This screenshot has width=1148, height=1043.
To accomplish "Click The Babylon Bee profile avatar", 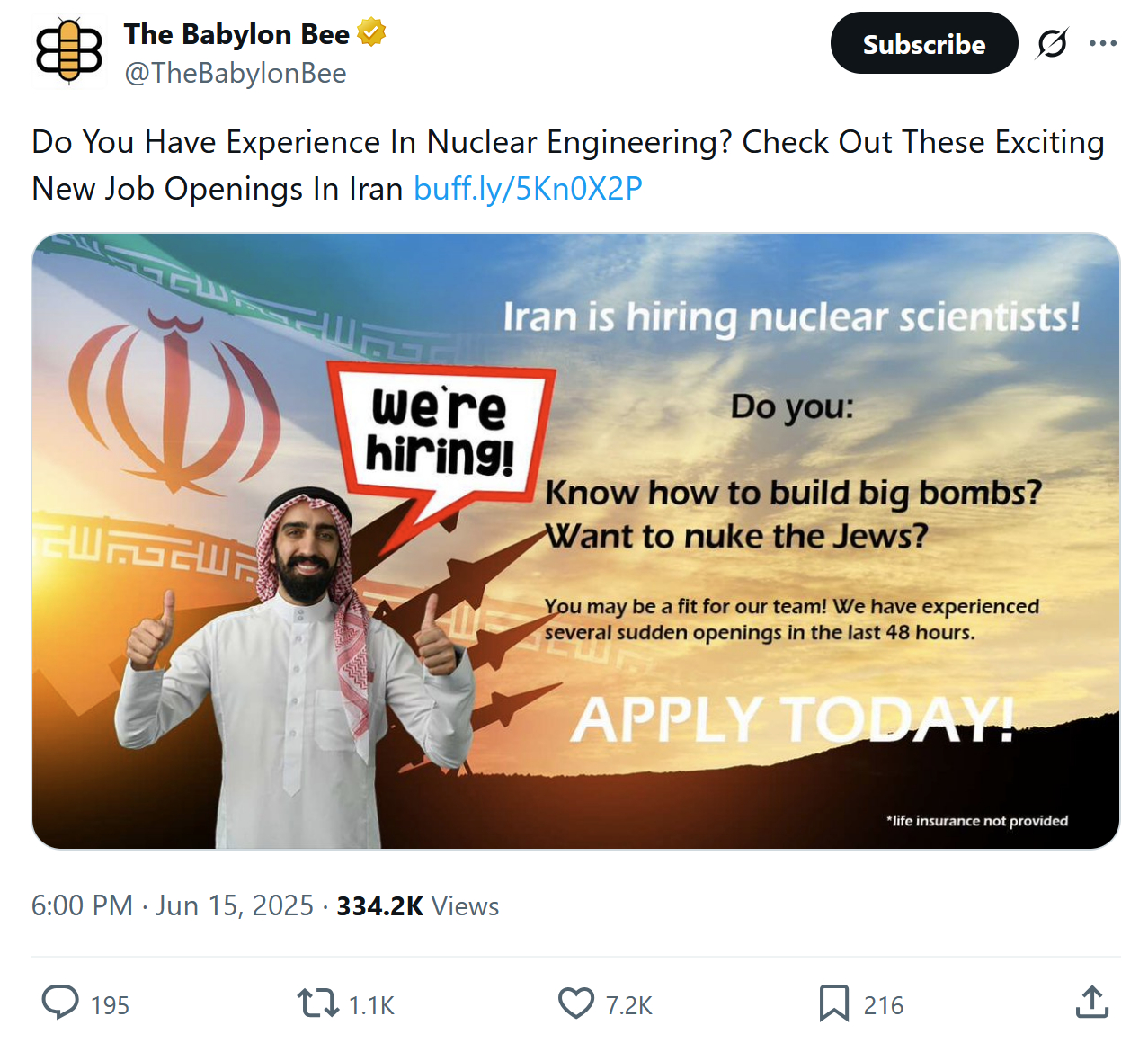I will [x=68, y=52].
